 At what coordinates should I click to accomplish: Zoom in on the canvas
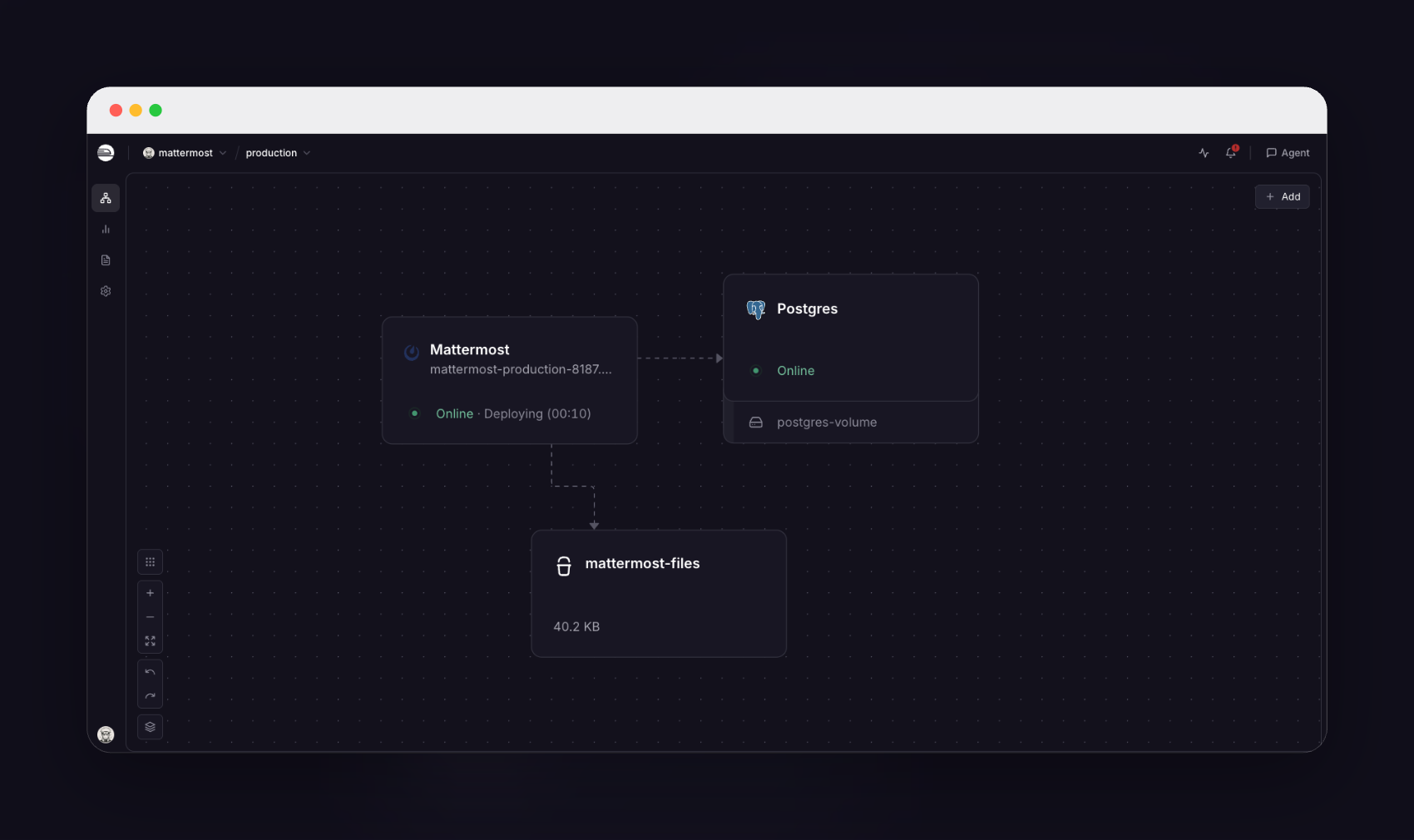pyautogui.click(x=150, y=593)
